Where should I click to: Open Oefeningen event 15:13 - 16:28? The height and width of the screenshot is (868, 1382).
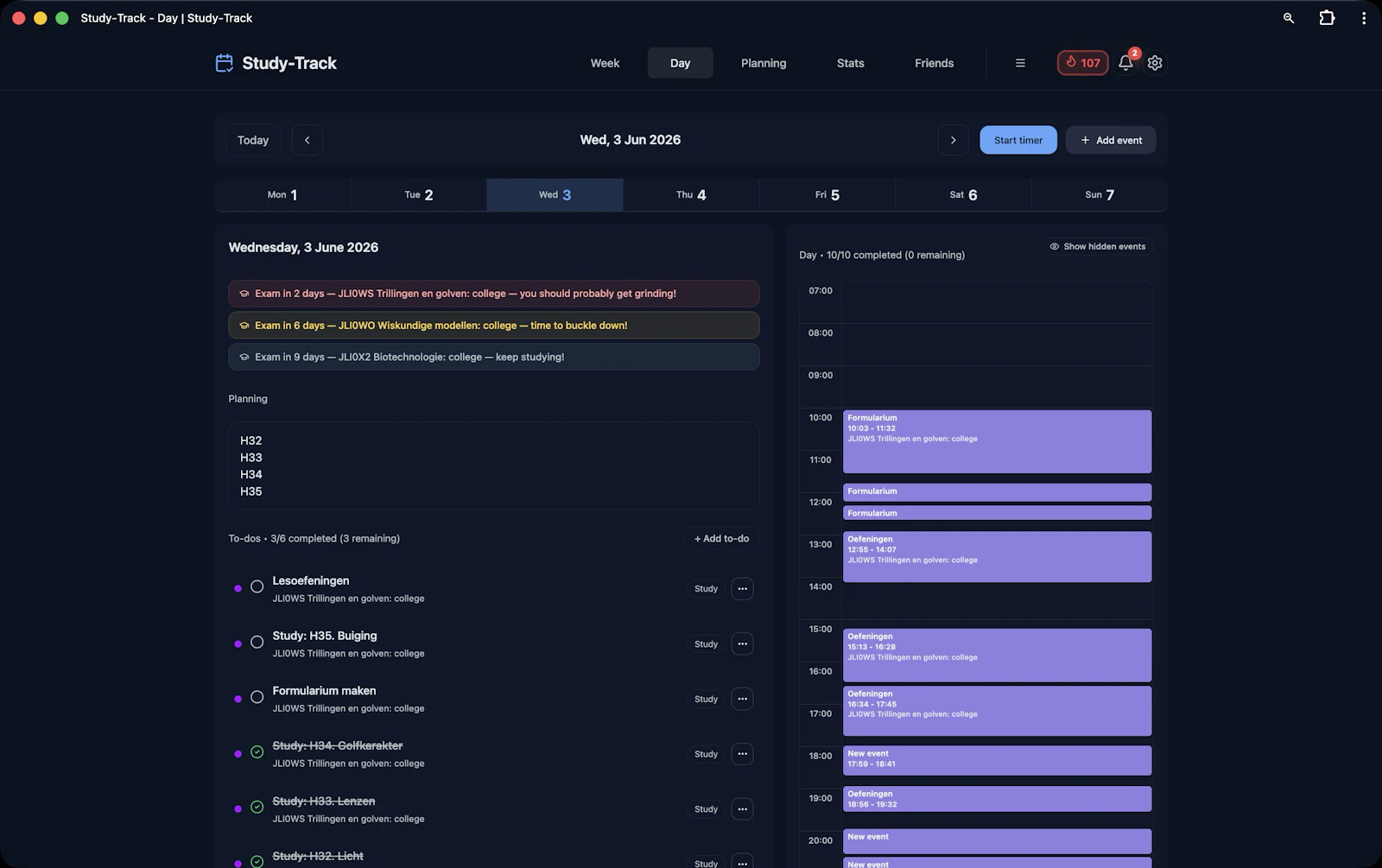click(x=997, y=655)
